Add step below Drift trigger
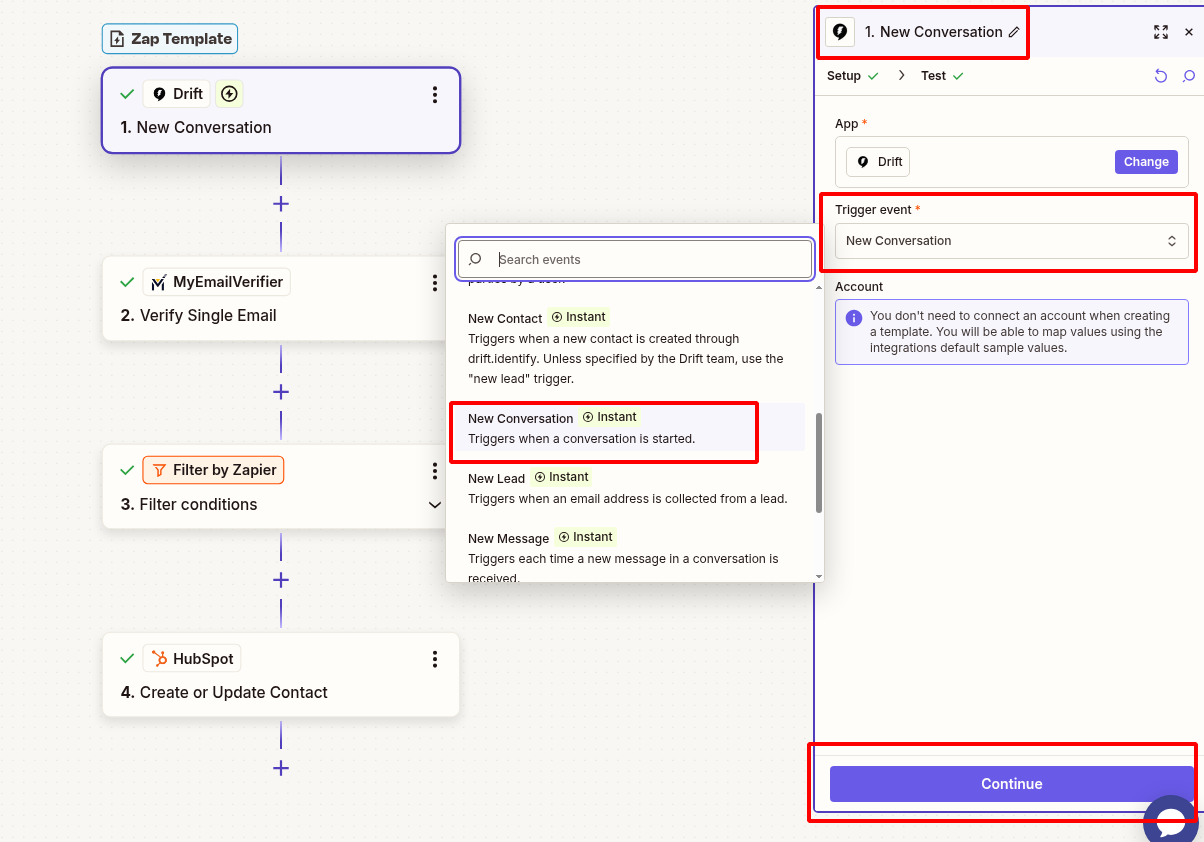1204x842 pixels. click(281, 204)
